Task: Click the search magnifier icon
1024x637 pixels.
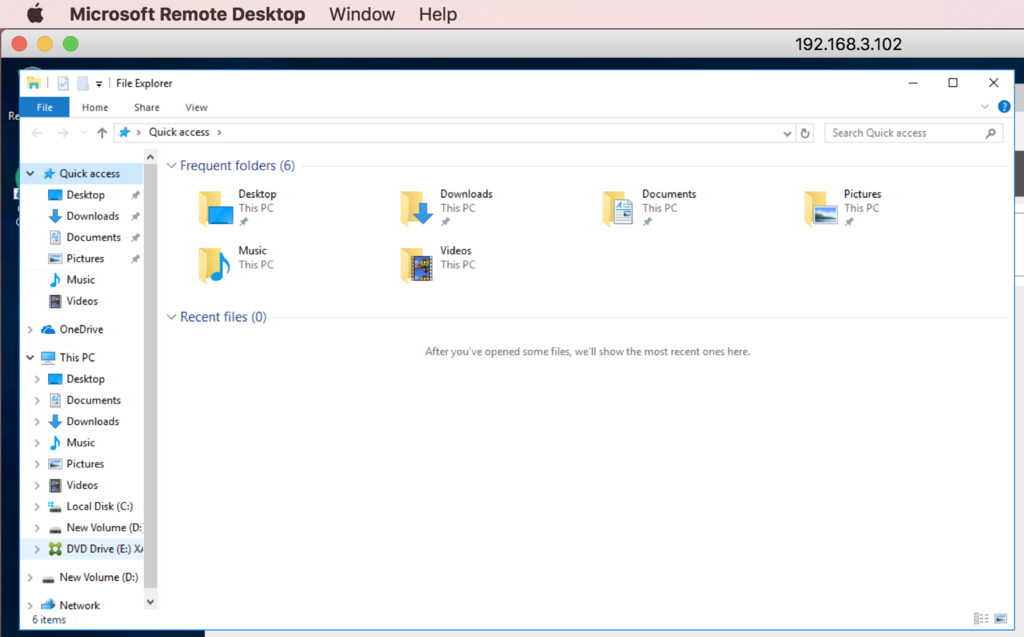Action: pyautogui.click(x=990, y=133)
